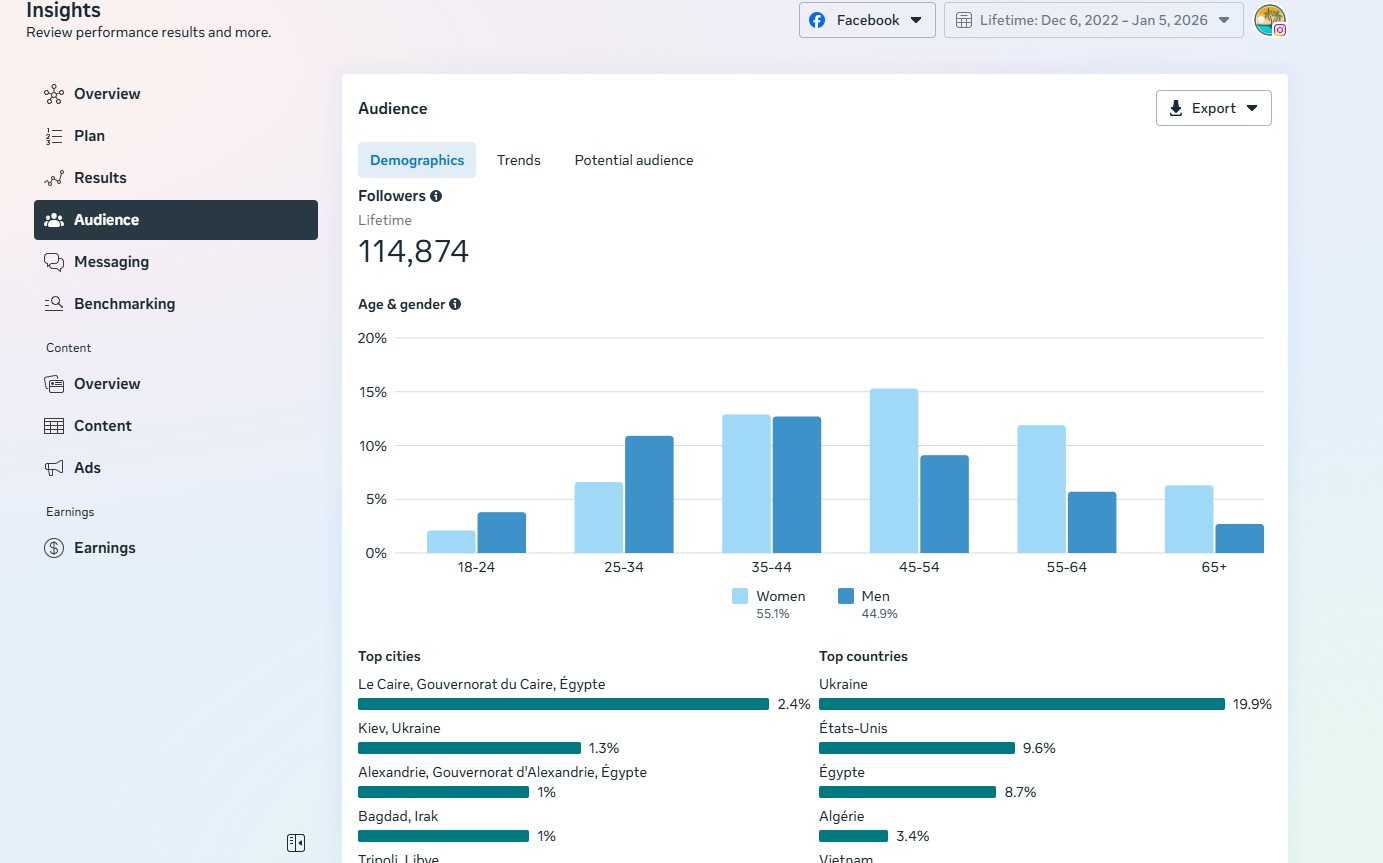Open the Lifetime date range picker
Image resolution: width=1383 pixels, height=863 pixels.
pos(1093,20)
